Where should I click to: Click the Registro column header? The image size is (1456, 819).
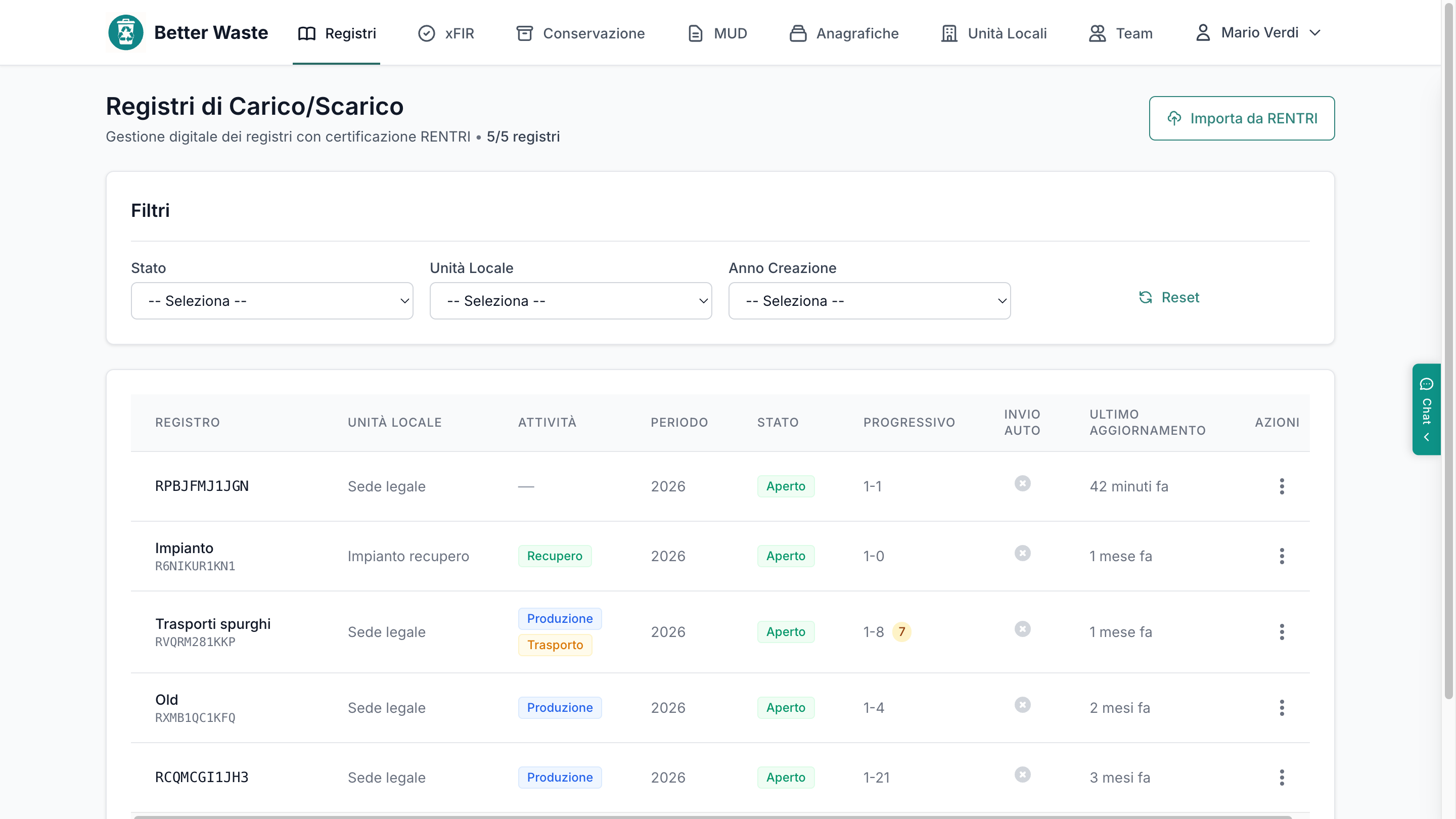click(188, 422)
